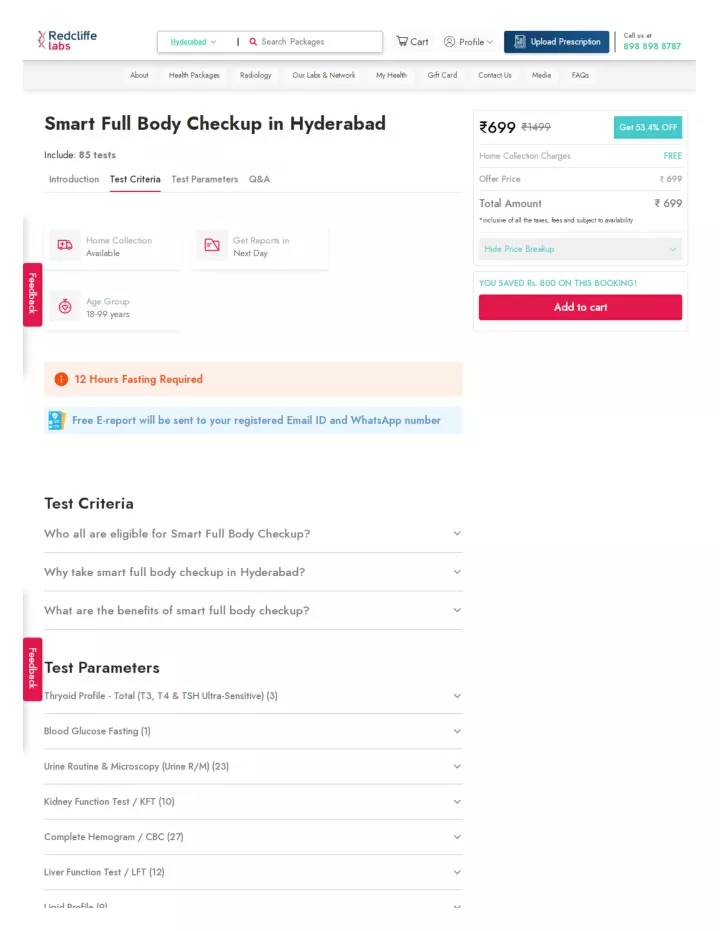This screenshot has height=931, width=720.
Task: Expand Thyroid Profile test parameters
Action: point(253,695)
